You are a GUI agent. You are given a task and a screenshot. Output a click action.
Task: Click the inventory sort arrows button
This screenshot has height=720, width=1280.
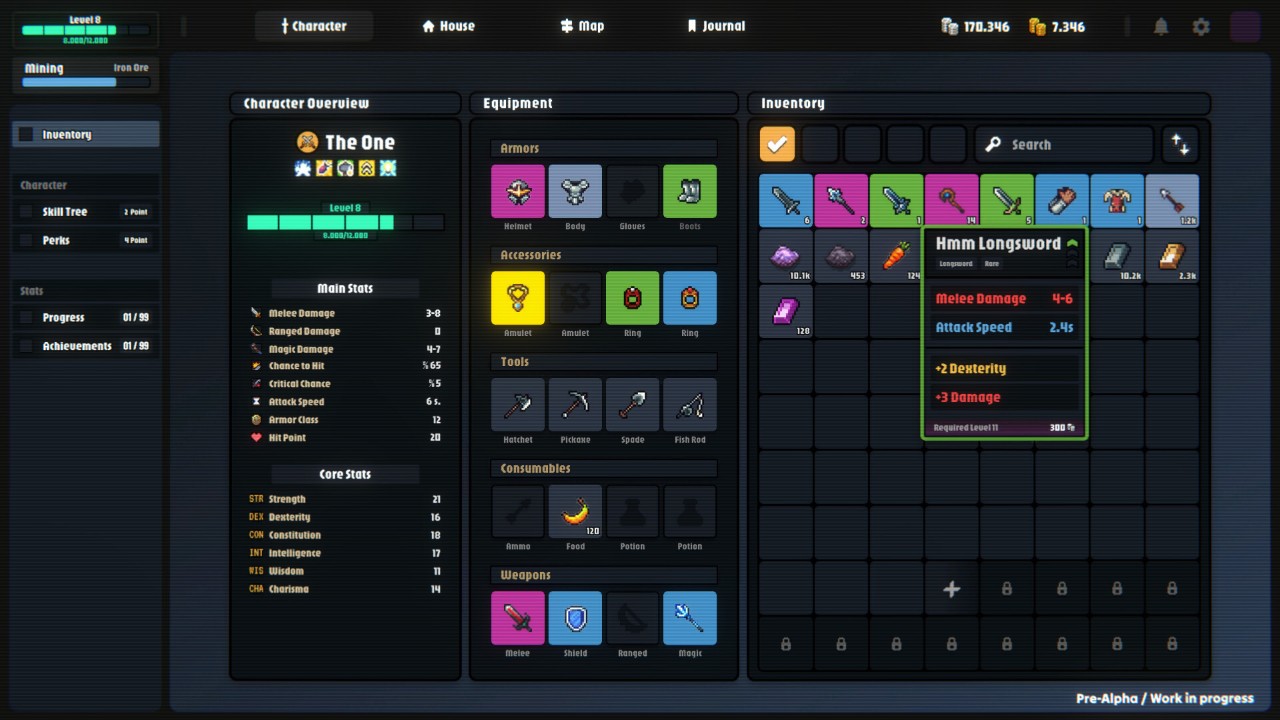coord(1180,145)
